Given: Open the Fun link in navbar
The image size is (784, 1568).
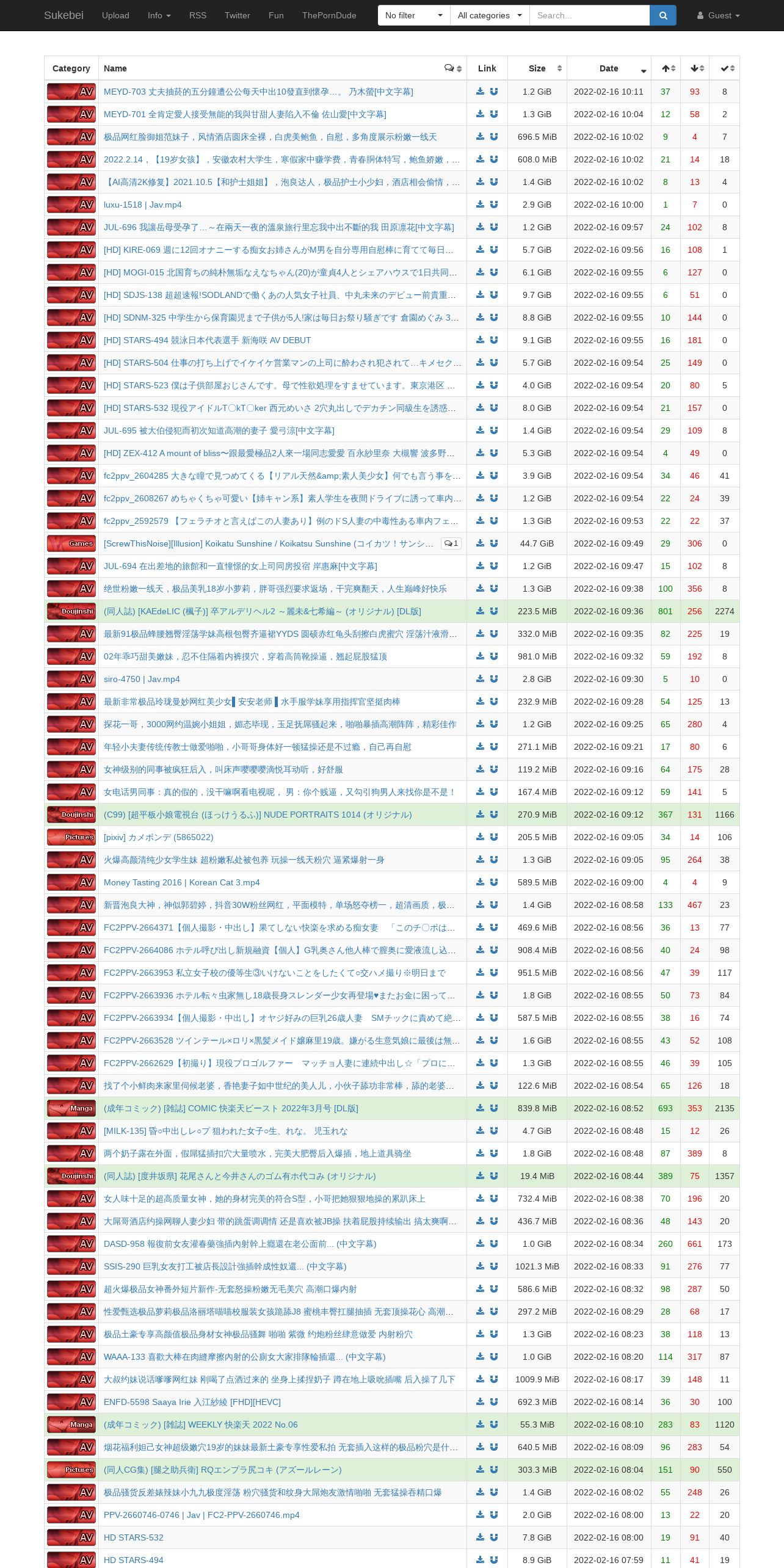Looking at the screenshot, I should (276, 15).
